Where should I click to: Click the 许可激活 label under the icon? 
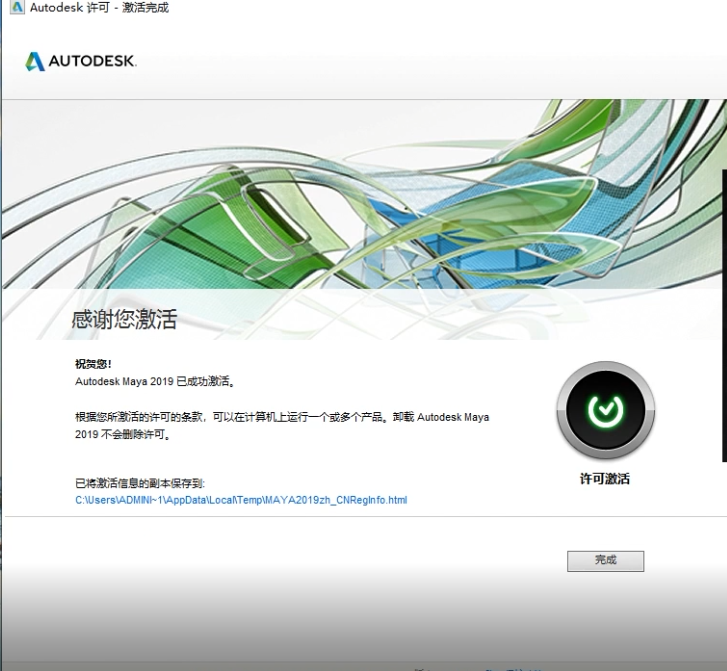pos(605,479)
